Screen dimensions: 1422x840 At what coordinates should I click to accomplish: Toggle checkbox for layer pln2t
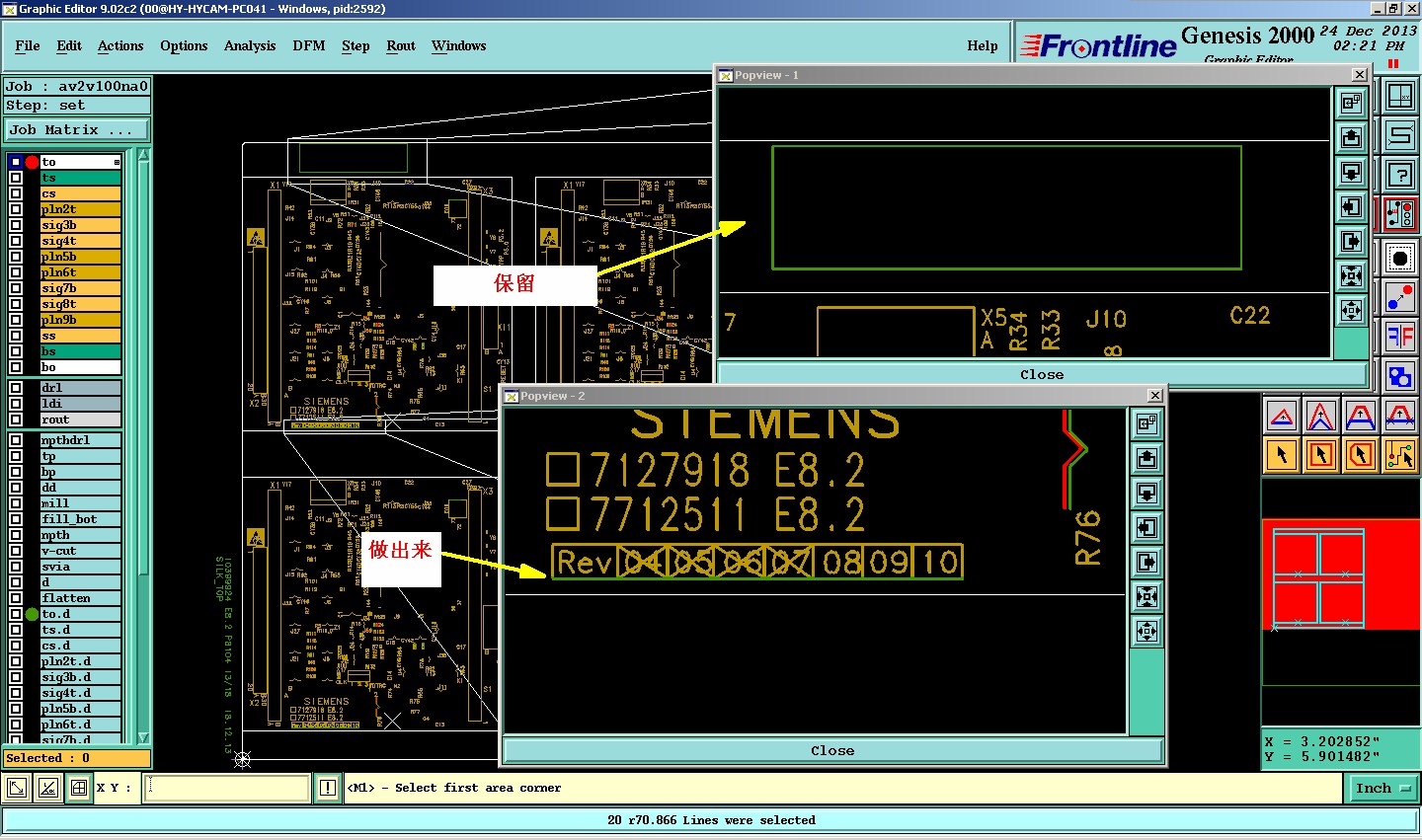tap(16, 209)
